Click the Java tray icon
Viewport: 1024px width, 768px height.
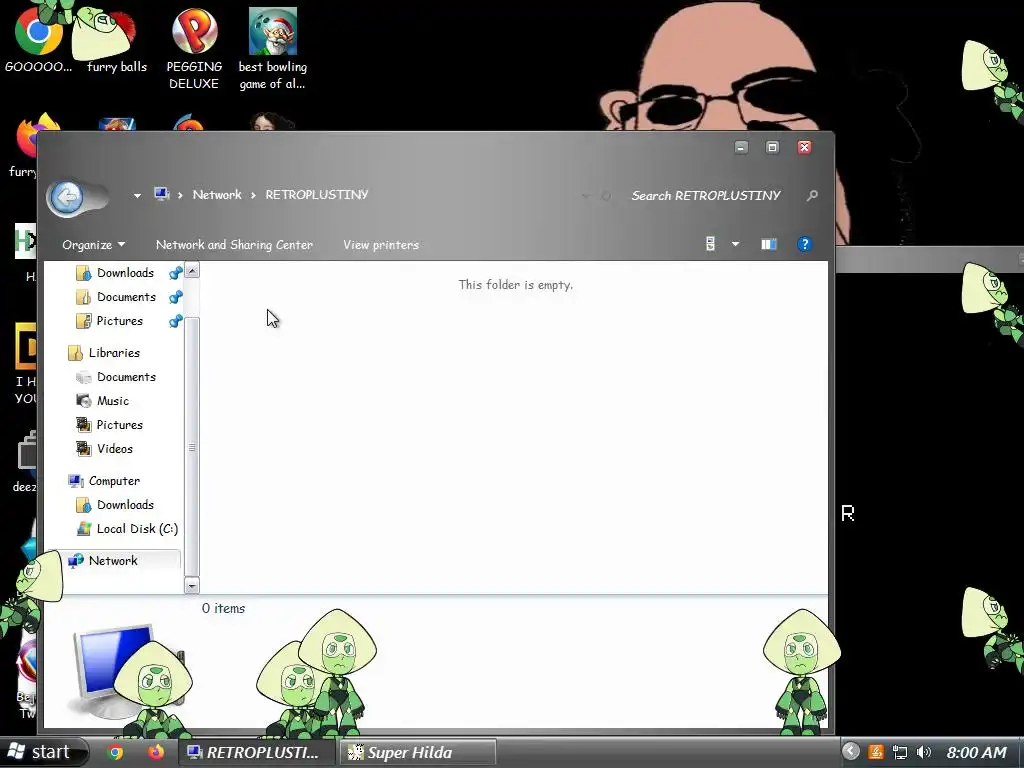tap(876, 752)
